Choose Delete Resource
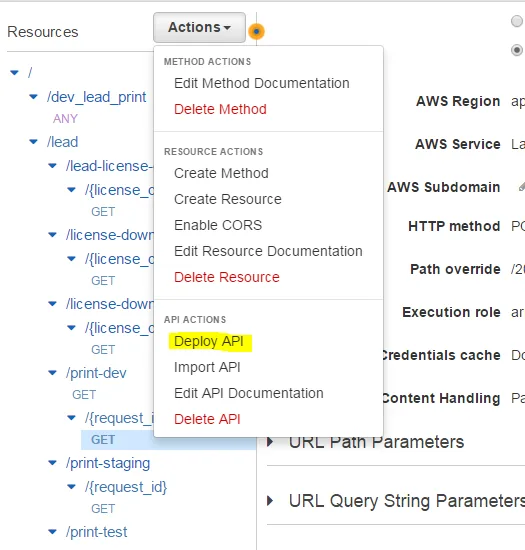Screen dimensions: 525x550 tap(227, 277)
